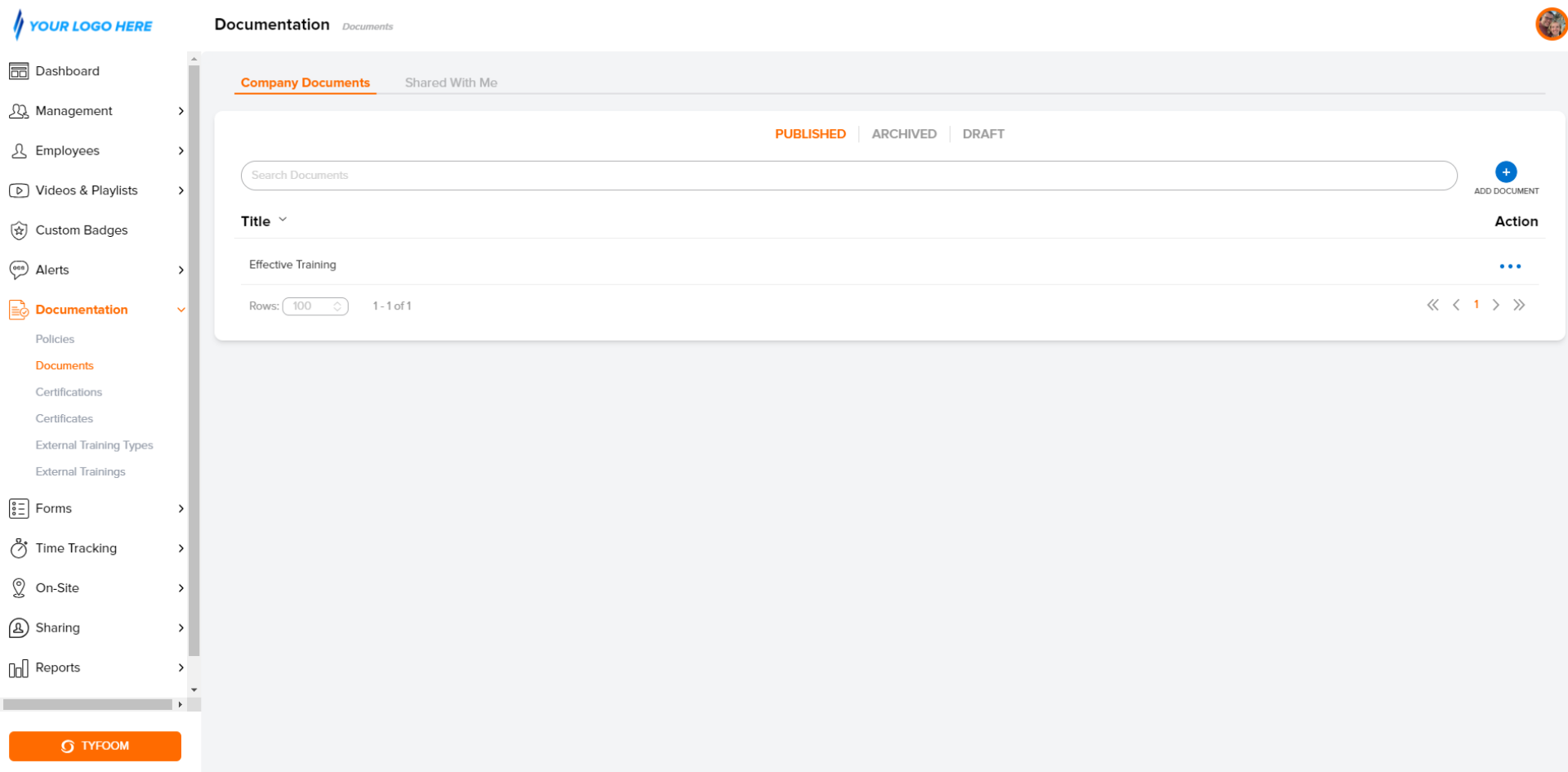Click the ADD DOCUMENT button
The width and height of the screenshot is (1568, 772).
1505,172
